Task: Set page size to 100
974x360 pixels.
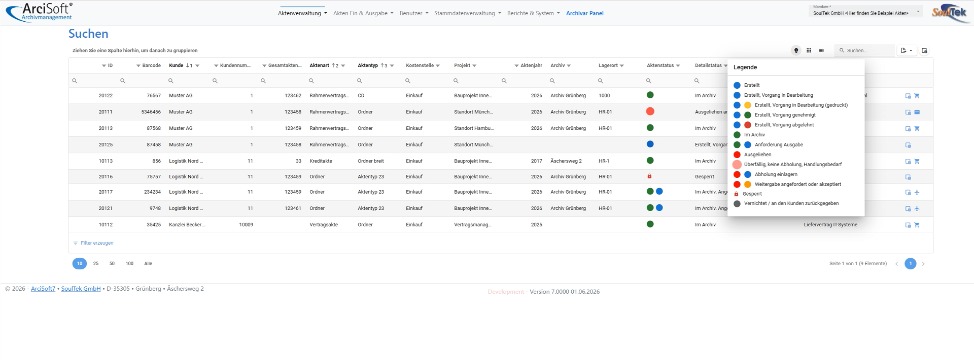Action: [x=129, y=263]
